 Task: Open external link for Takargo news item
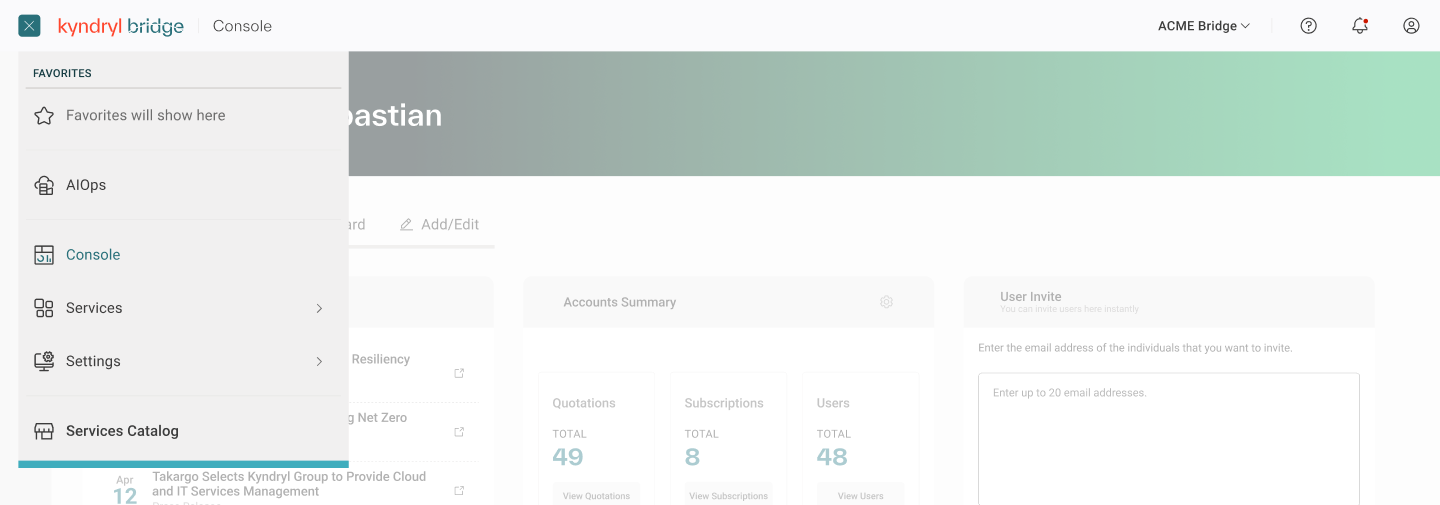459,490
